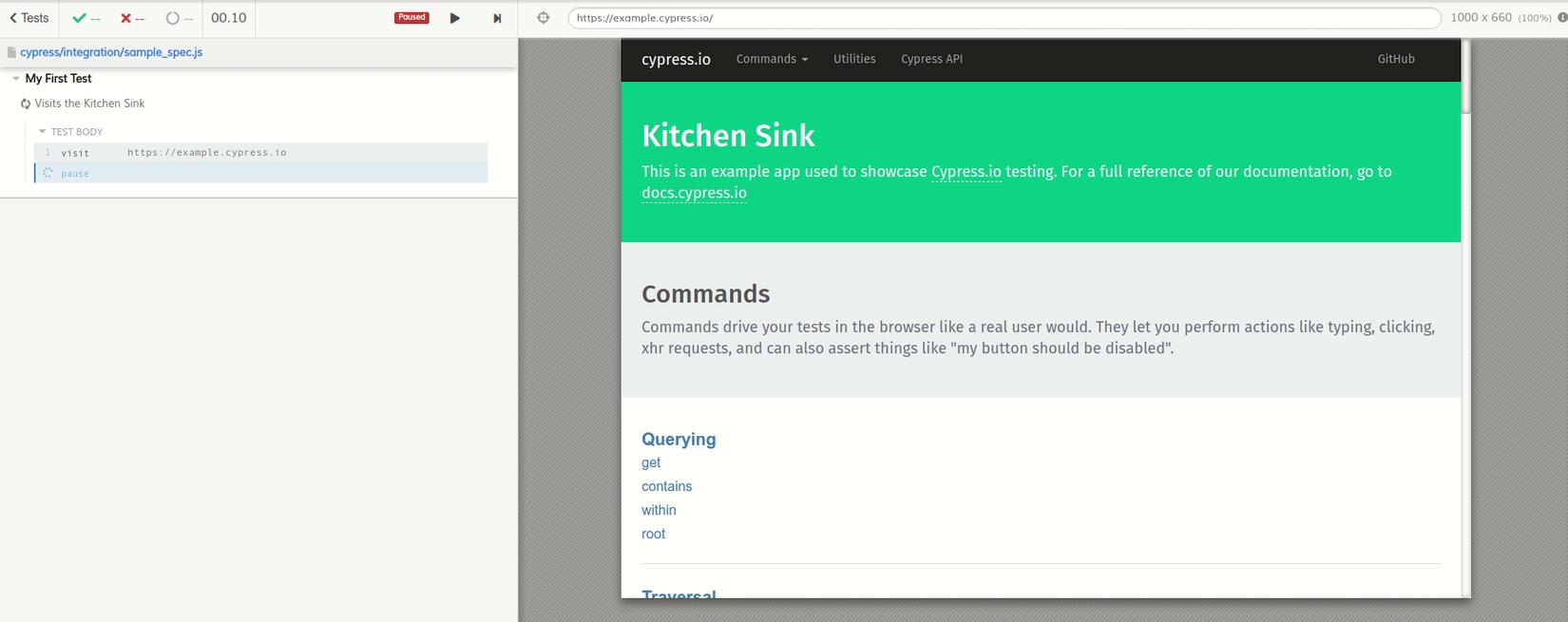Open the viewport info icon

coord(1562,17)
